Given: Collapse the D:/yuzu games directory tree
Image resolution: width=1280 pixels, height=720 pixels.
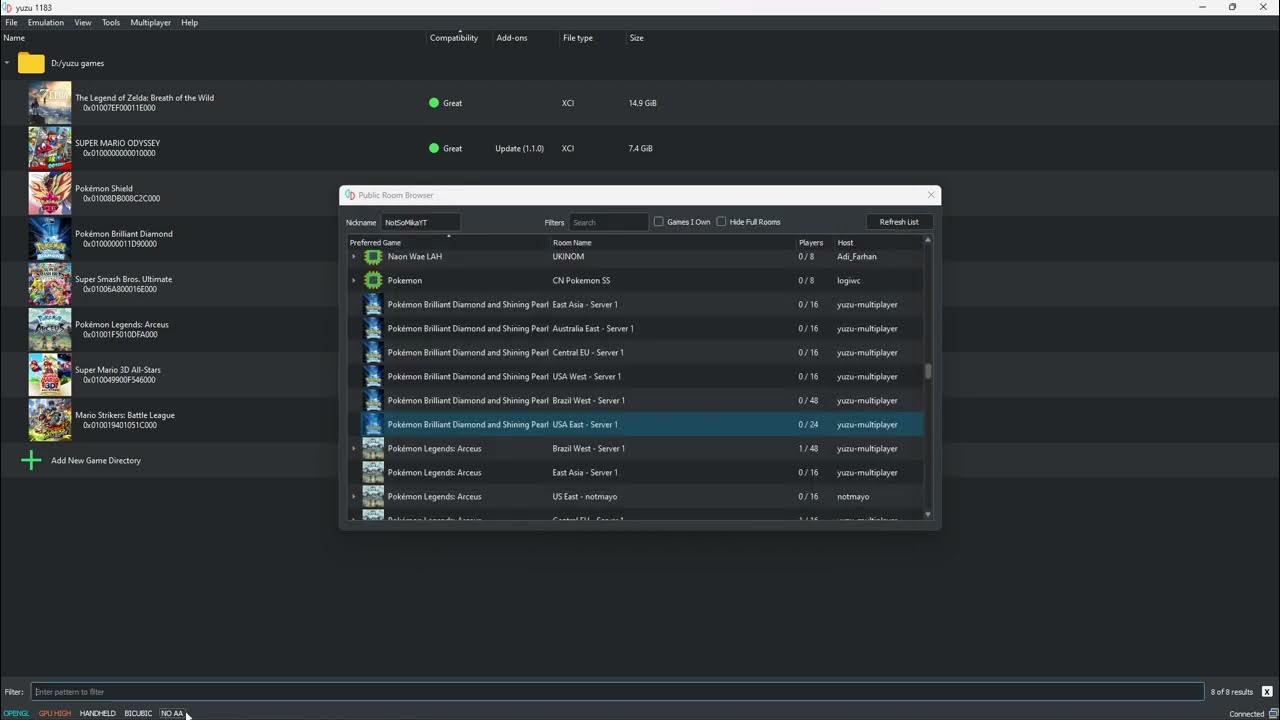Looking at the screenshot, I should [x=7, y=63].
